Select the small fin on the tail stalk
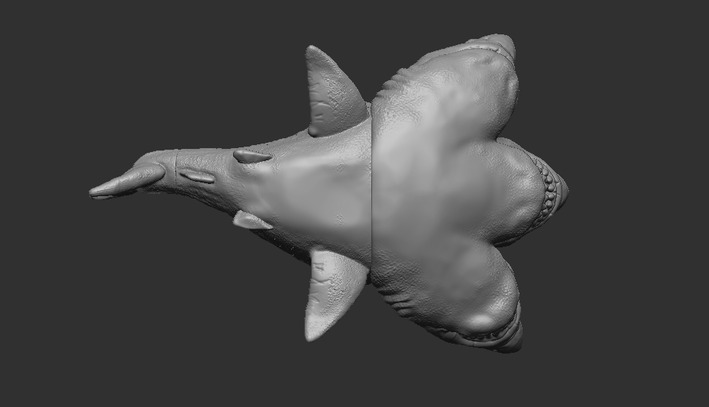Image resolution: width=709 pixels, height=407 pixels. click(197, 175)
